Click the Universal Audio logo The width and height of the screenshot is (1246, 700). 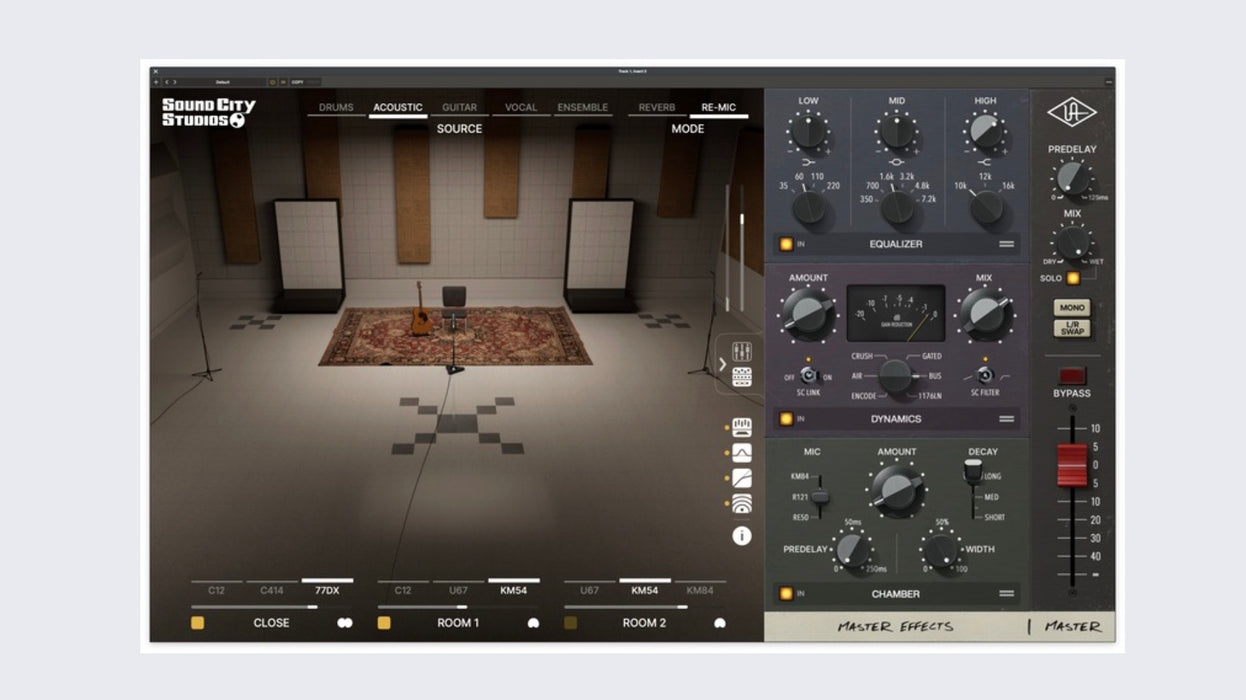pos(1071,112)
